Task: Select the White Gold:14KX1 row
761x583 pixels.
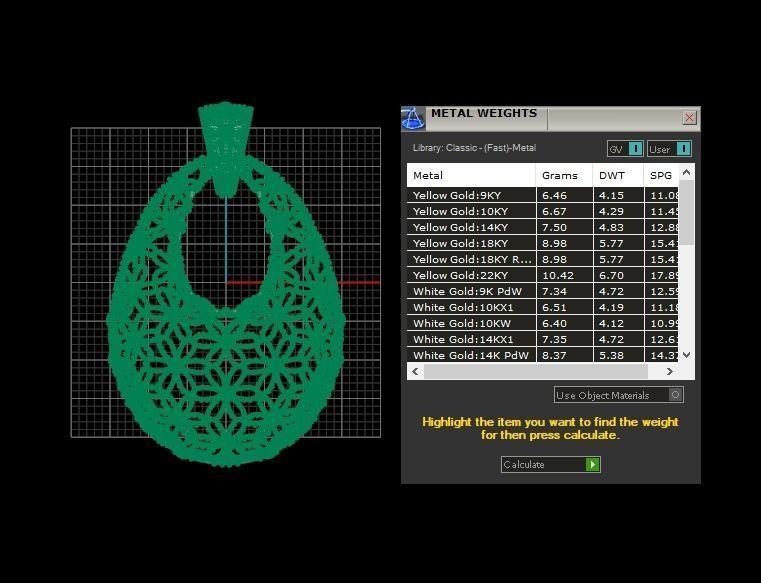Action: pos(543,339)
